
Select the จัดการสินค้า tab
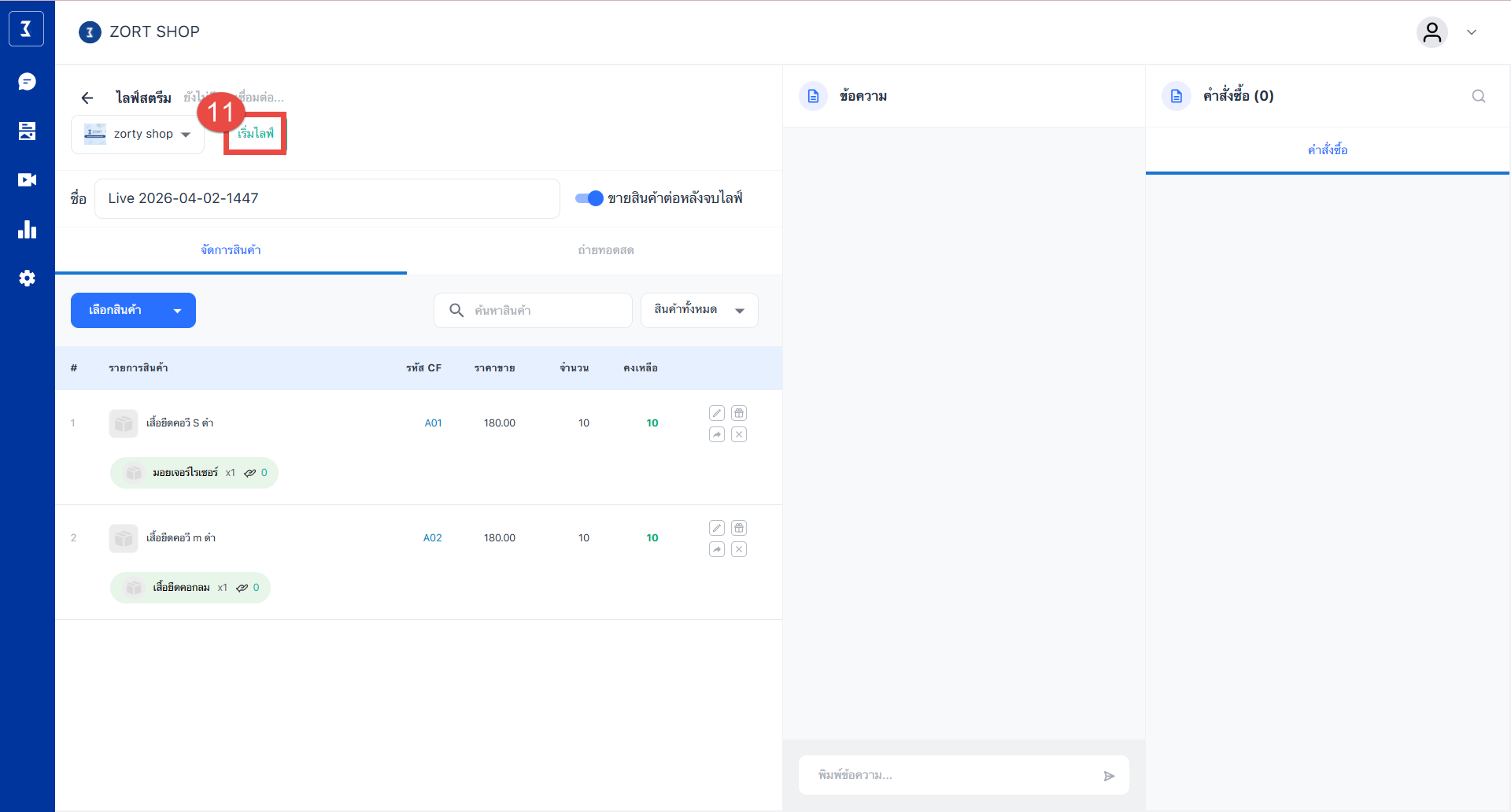click(x=231, y=250)
